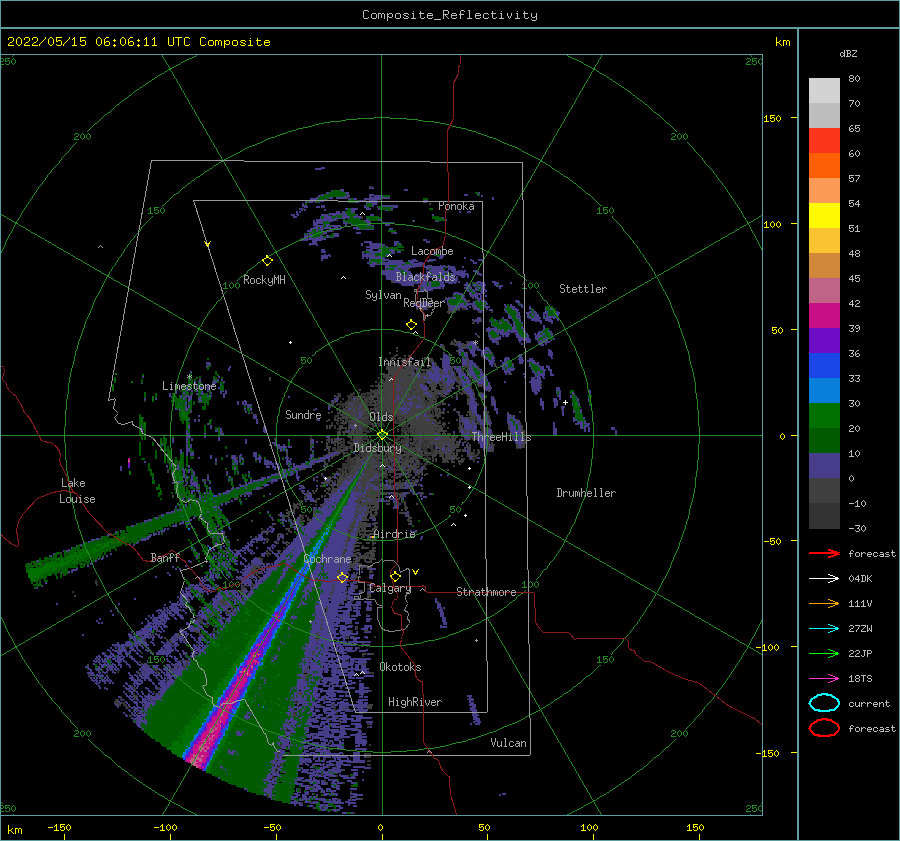
Task: Click the Composite_Reflectivity title
Action: [x=449, y=15]
